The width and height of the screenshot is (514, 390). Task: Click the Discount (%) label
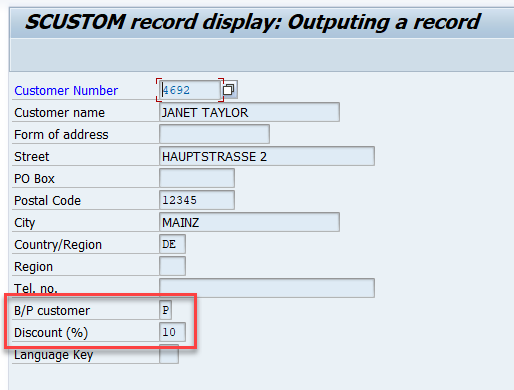click(51, 333)
